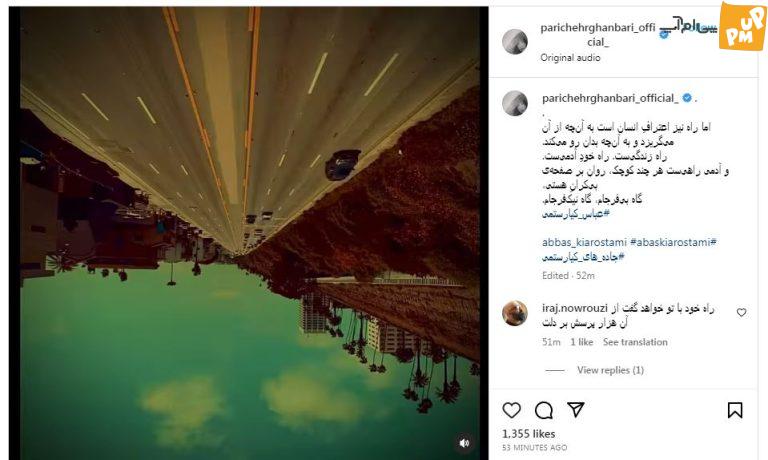Like the post with the heart icon
The image size is (768, 460).
pos(511,410)
